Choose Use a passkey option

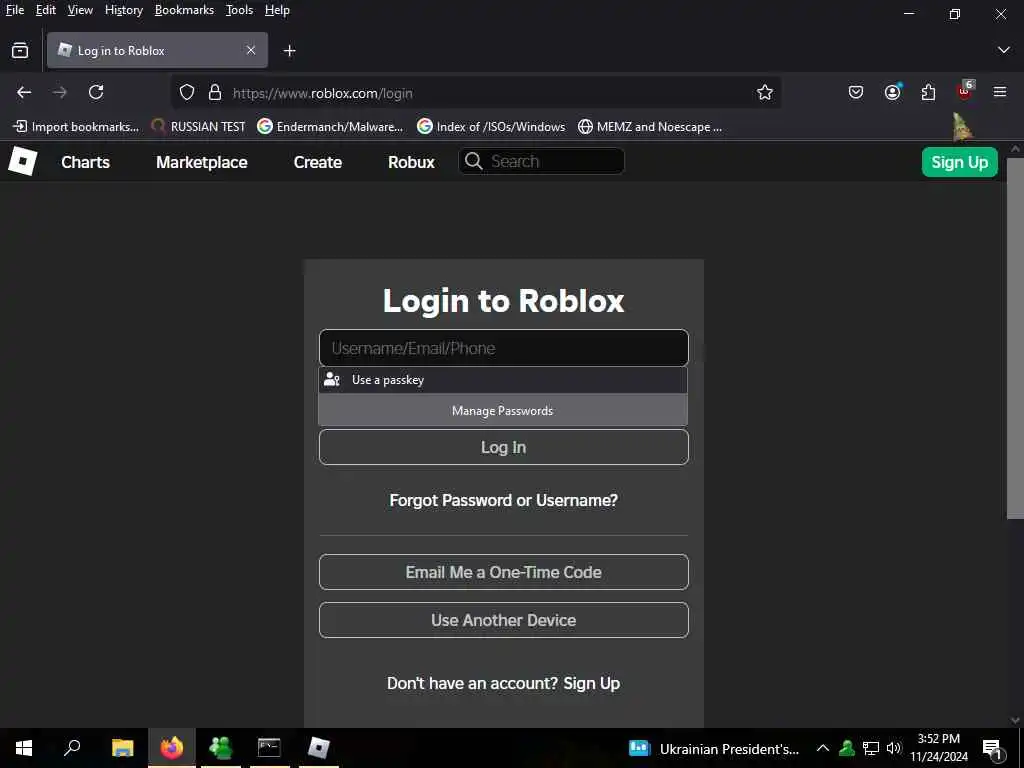click(503, 379)
